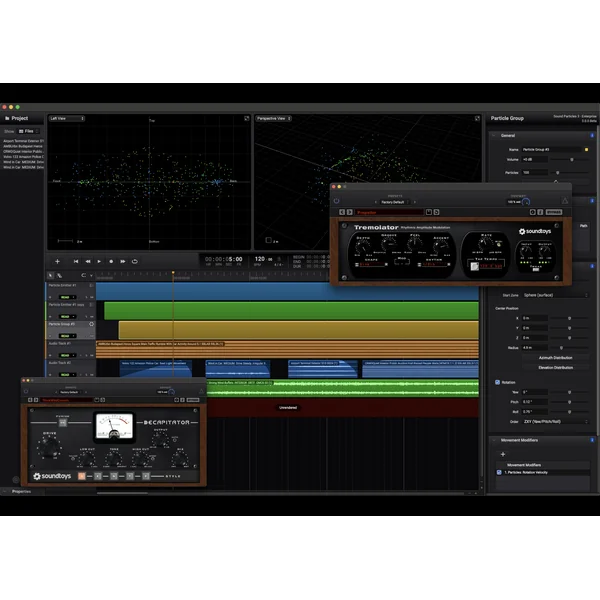Maximize the Left View viewport
Screen dimensions: 600x600
pos(247,119)
